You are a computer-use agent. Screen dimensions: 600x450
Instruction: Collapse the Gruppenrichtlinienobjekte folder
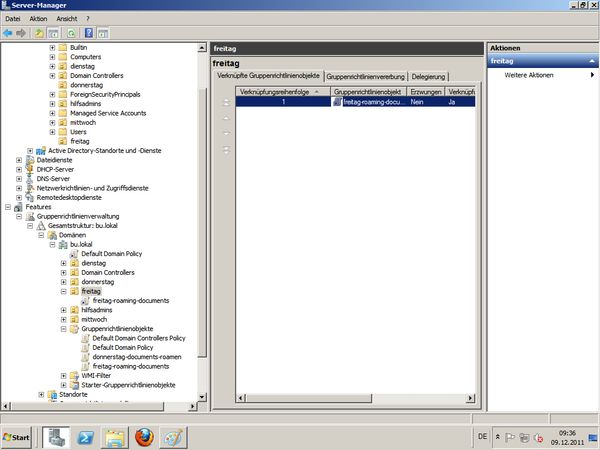click(x=64, y=328)
